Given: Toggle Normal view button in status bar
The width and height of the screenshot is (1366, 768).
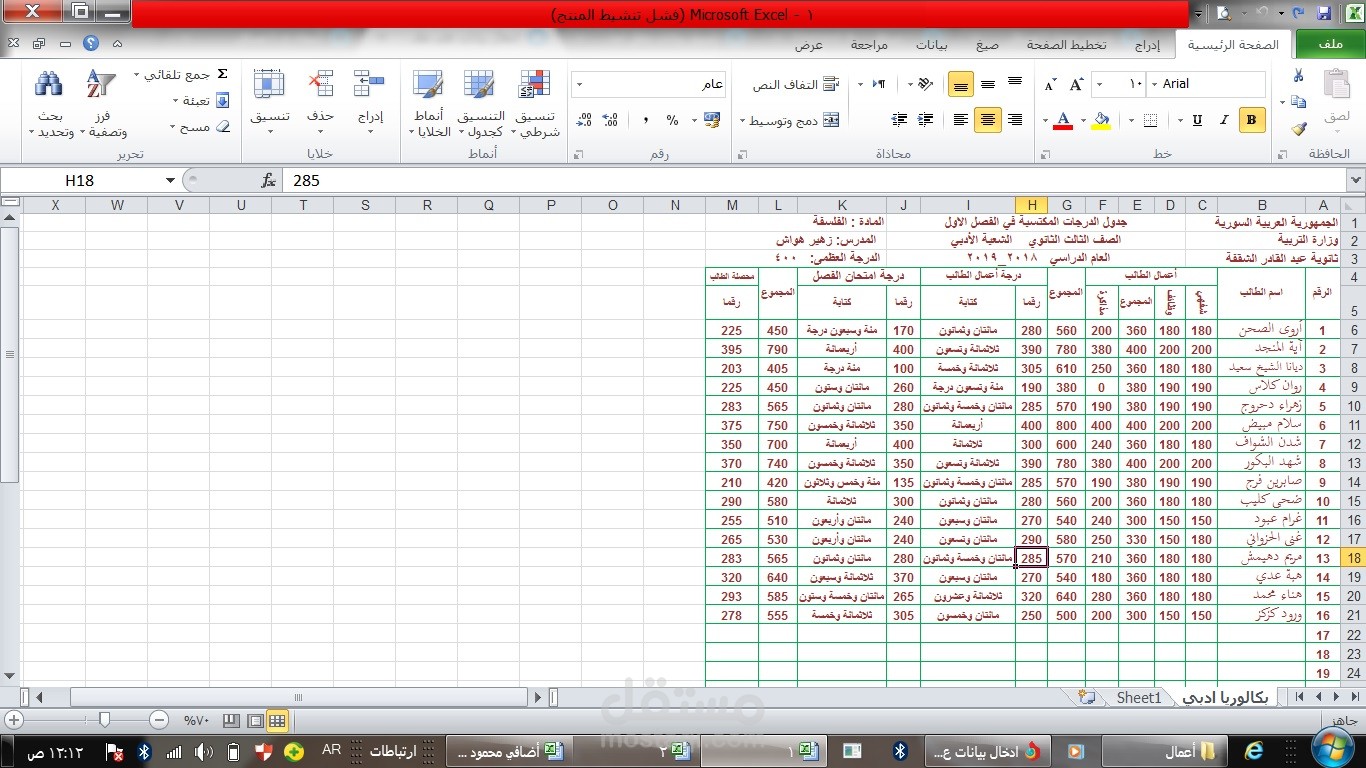Looking at the screenshot, I should click(x=278, y=720).
